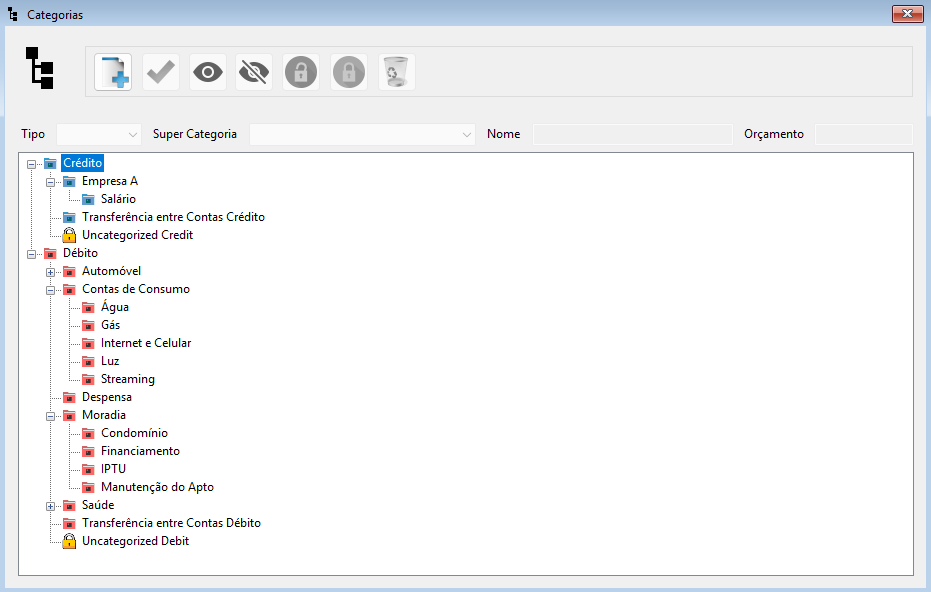931x592 pixels.
Task: Click the blue folder icon beside Salário
Action: [88, 199]
